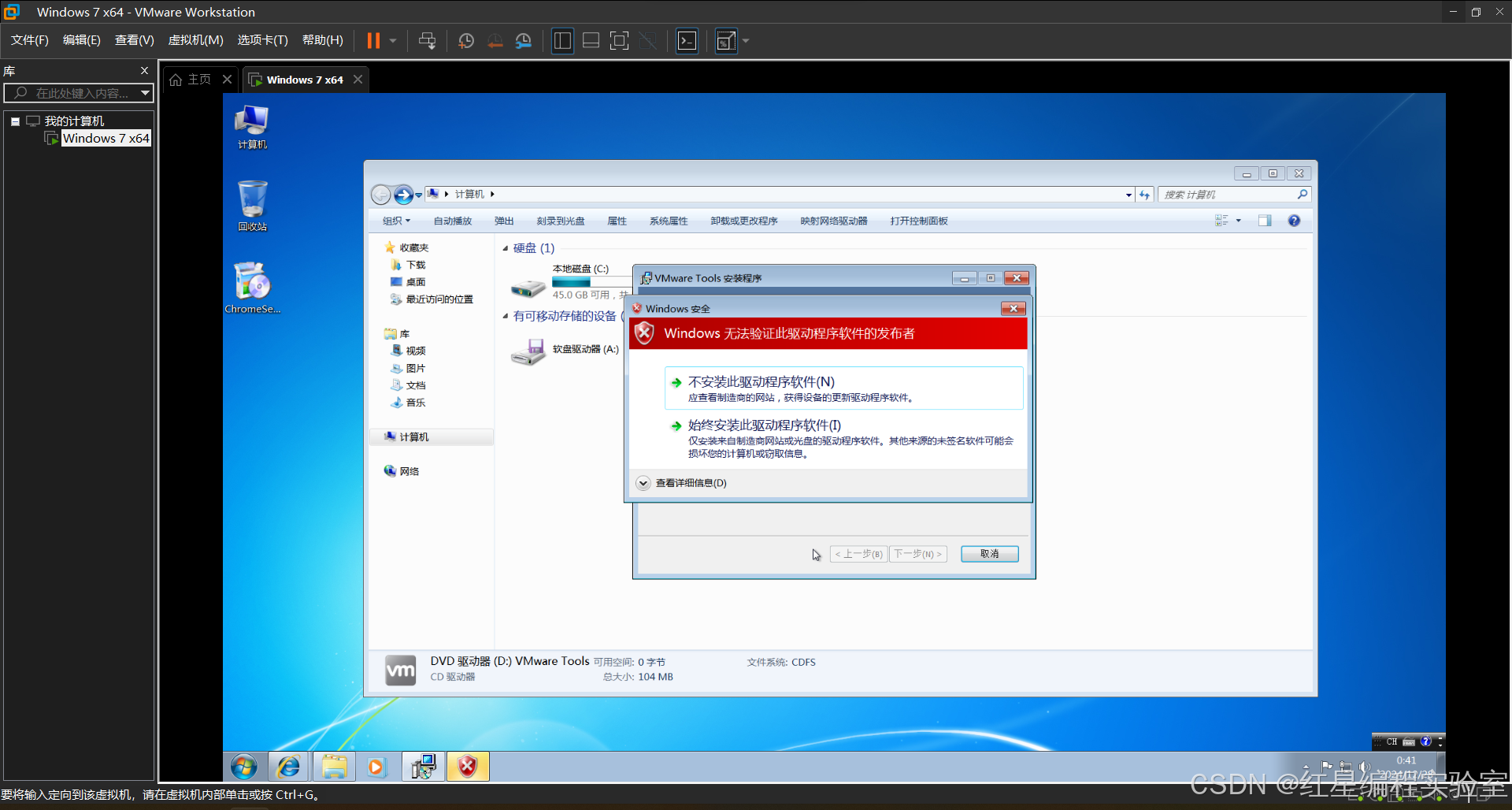Open the 组织 dropdown menu
Image resolution: width=1512 pixels, height=810 pixels.
pos(396,221)
